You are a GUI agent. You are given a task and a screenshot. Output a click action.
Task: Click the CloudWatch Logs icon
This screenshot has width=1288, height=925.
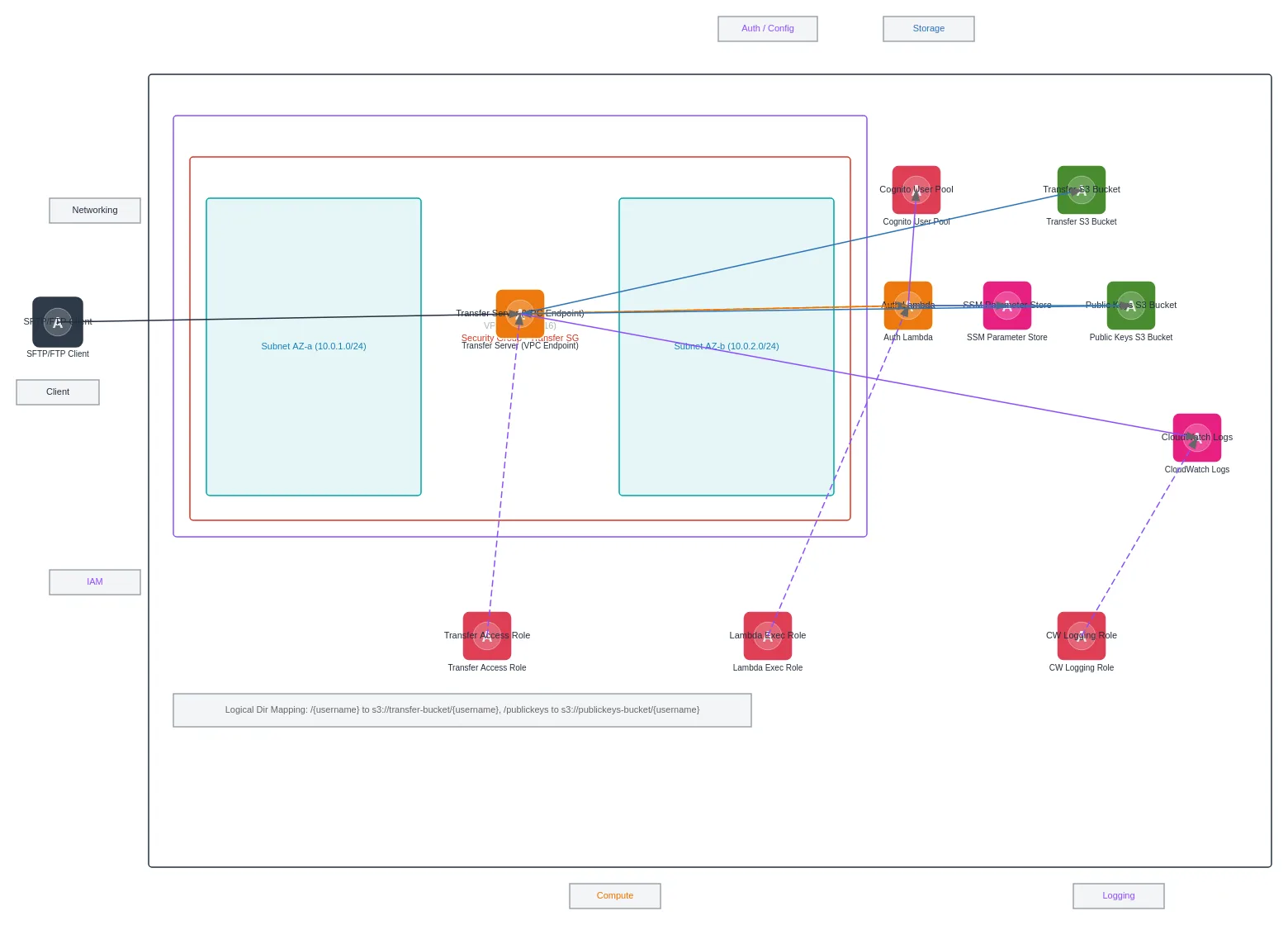point(1197,438)
